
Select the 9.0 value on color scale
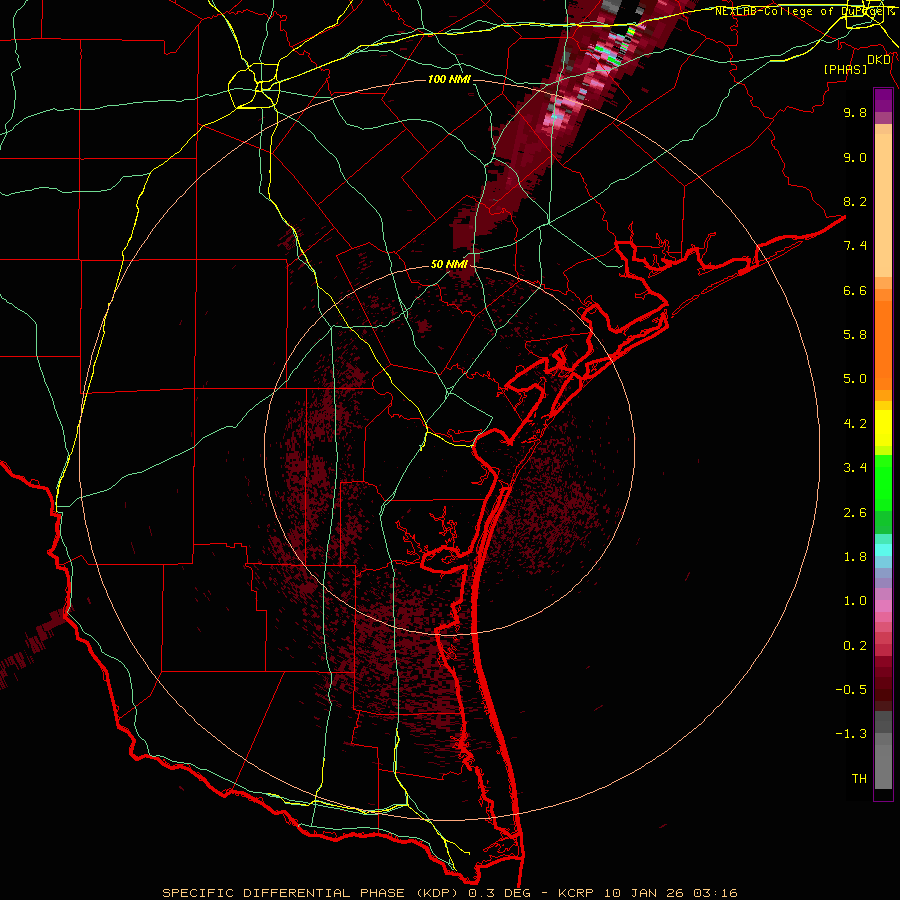(855, 157)
